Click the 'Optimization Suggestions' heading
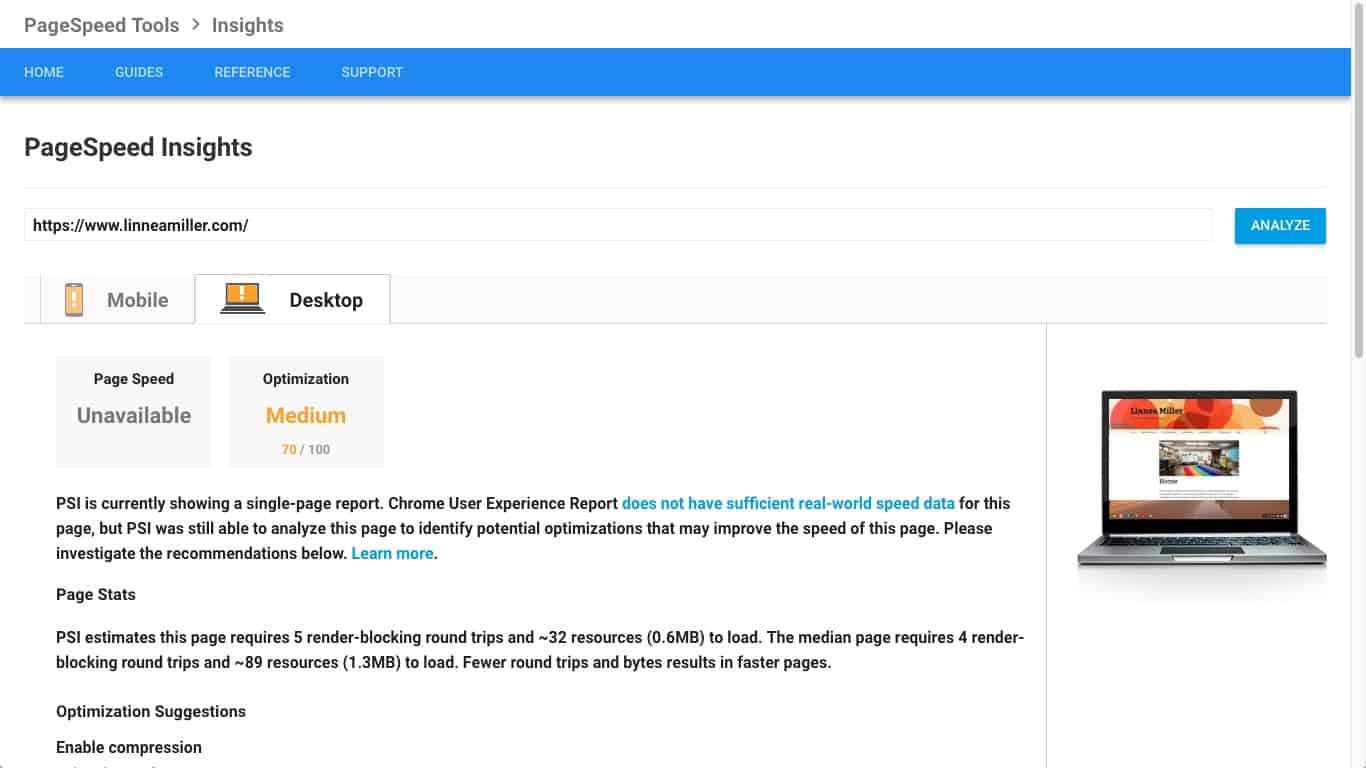 pos(151,711)
